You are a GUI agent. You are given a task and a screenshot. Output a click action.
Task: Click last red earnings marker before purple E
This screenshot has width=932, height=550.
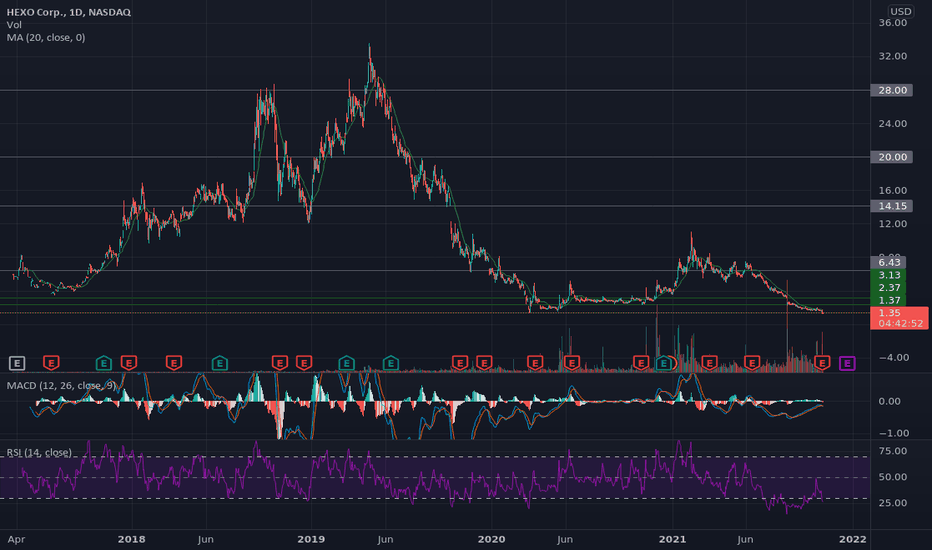(822, 362)
